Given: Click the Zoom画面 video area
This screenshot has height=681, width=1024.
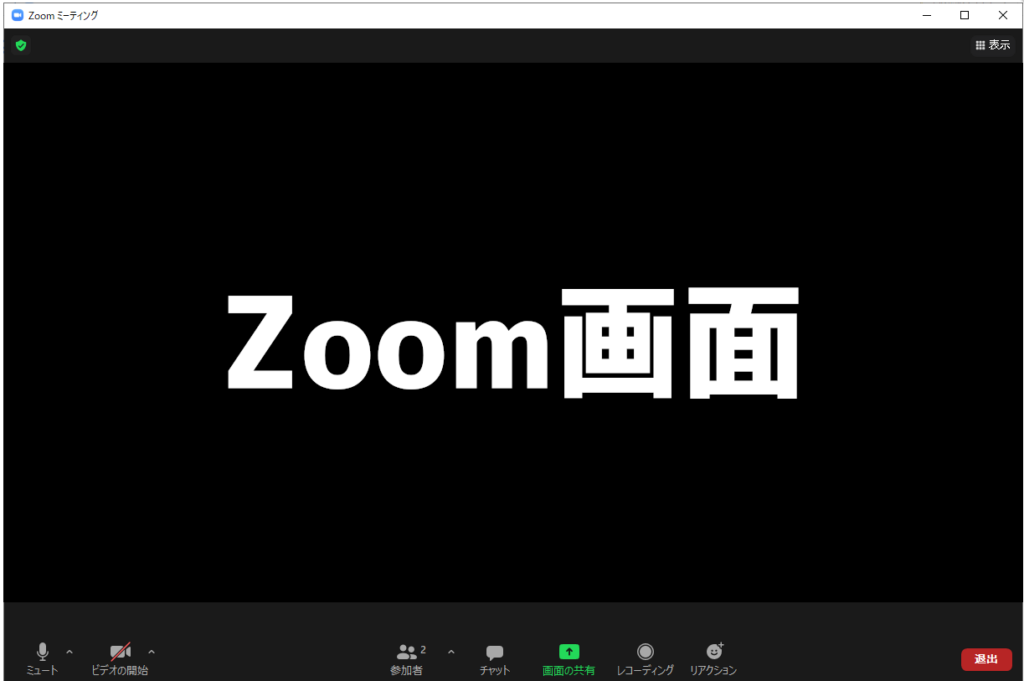Looking at the screenshot, I should 512,332.
